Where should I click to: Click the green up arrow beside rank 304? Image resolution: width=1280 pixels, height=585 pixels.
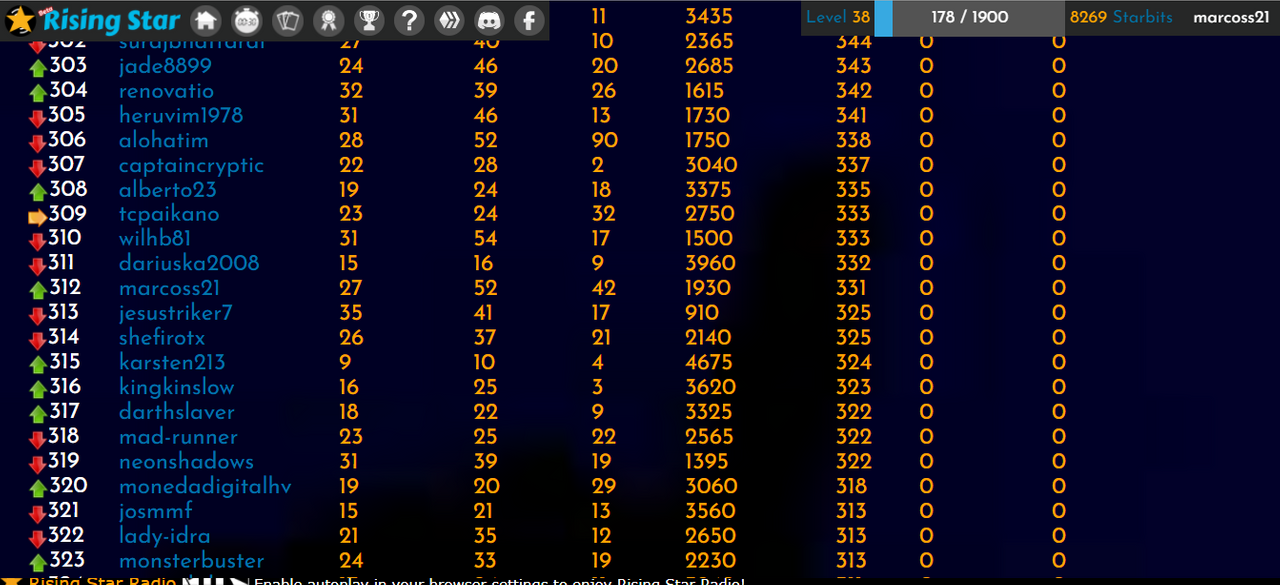tap(38, 93)
